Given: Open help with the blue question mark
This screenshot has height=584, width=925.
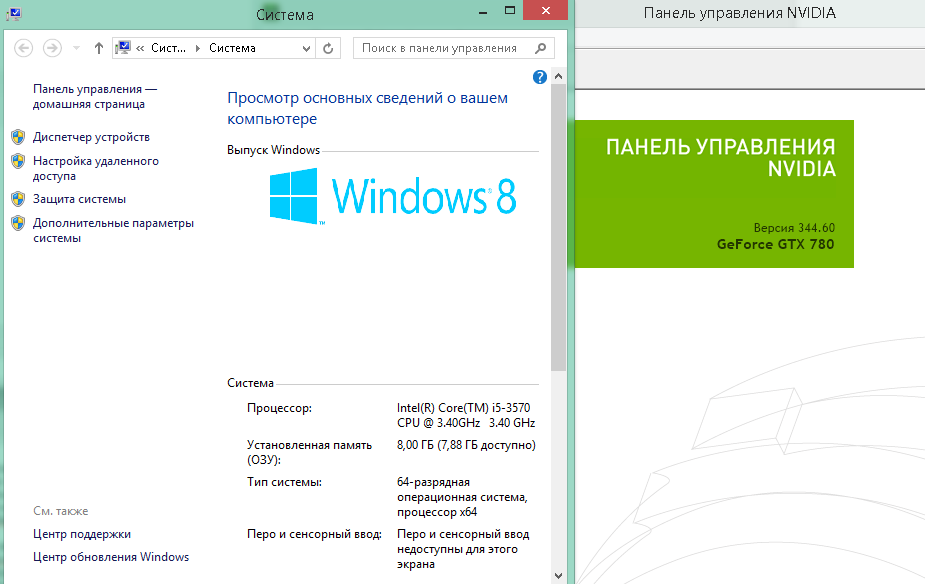Looking at the screenshot, I should 540,77.
